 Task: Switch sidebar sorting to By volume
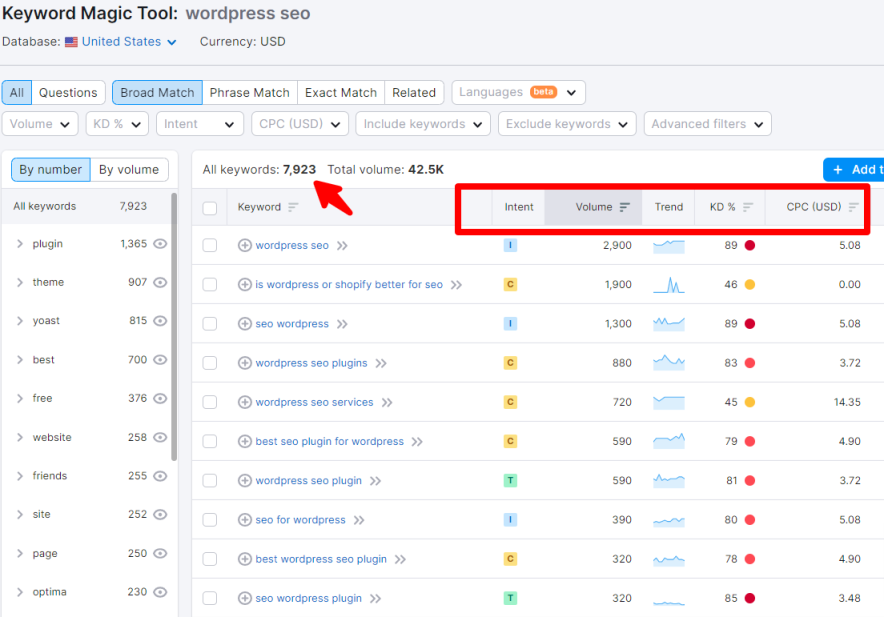pyautogui.click(x=129, y=169)
